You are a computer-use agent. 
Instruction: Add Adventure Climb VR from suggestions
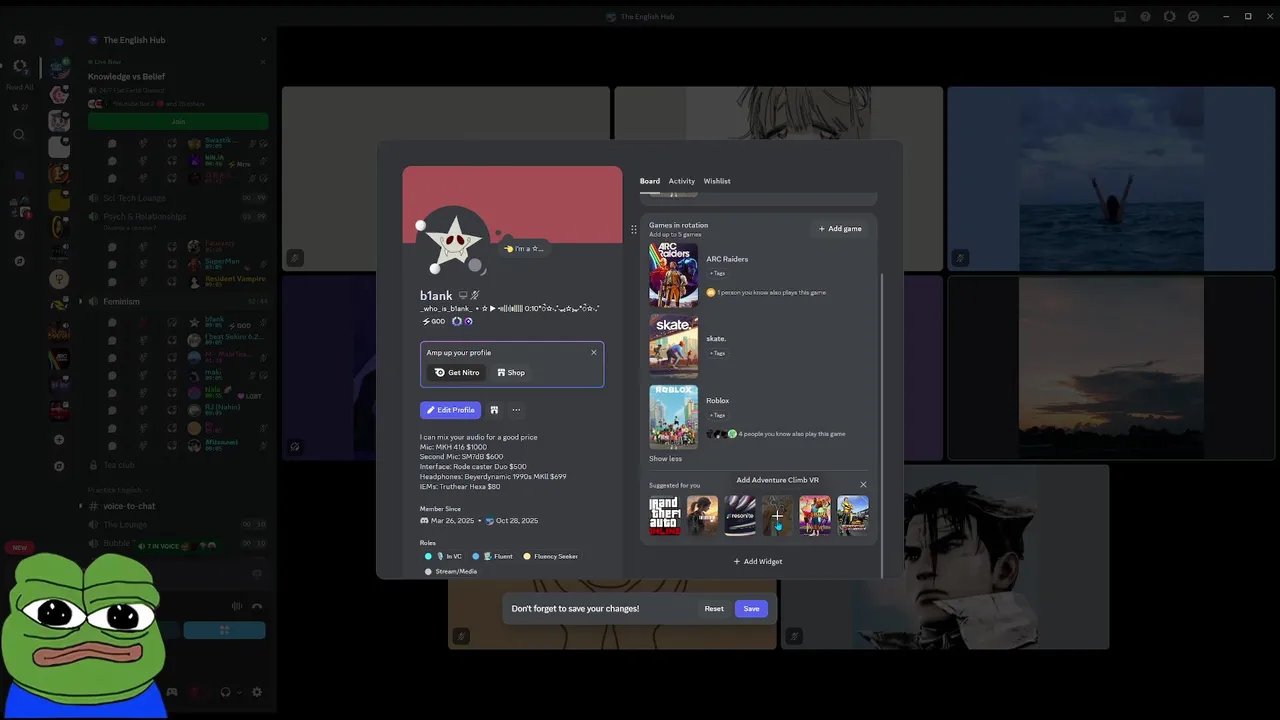tap(777, 516)
